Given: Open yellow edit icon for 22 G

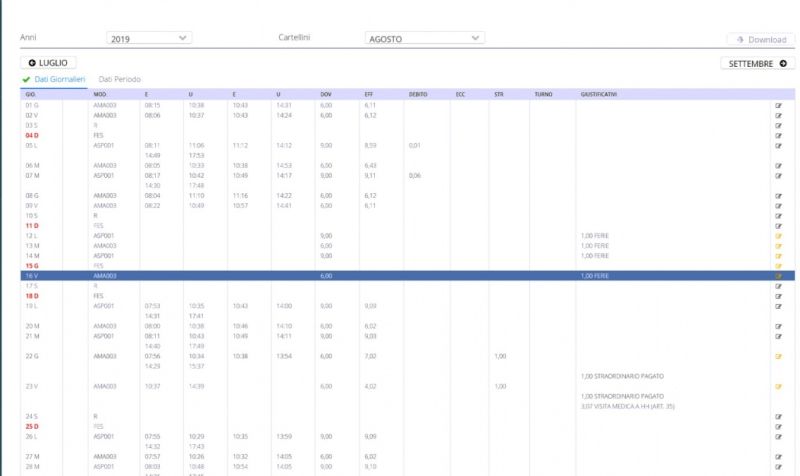Looking at the screenshot, I should (778, 357).
